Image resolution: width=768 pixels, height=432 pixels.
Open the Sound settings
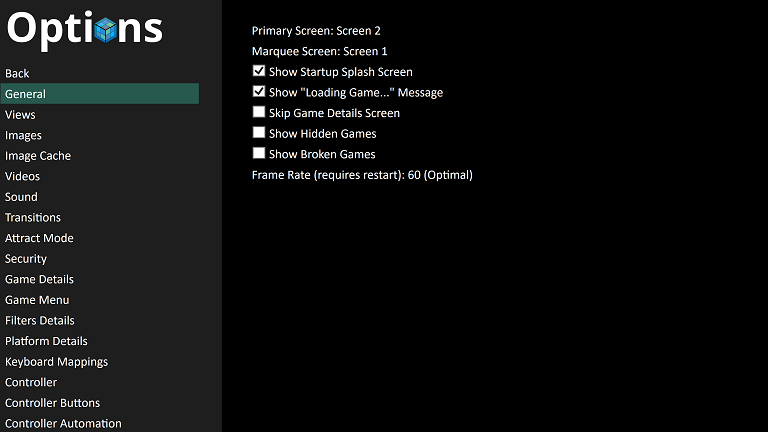[x=21, y=197]
